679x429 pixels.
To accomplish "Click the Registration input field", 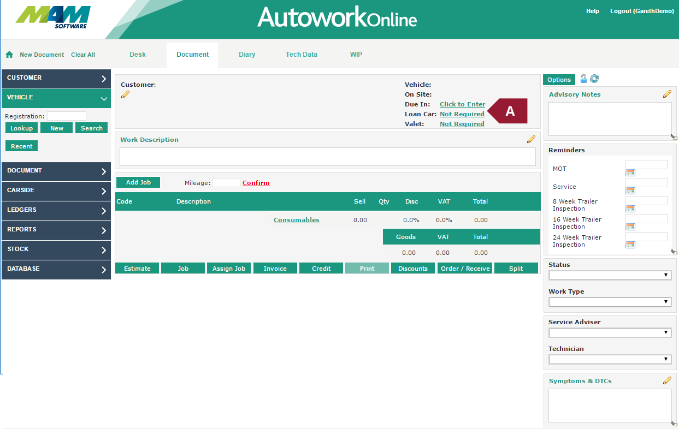I will point(66,116).
